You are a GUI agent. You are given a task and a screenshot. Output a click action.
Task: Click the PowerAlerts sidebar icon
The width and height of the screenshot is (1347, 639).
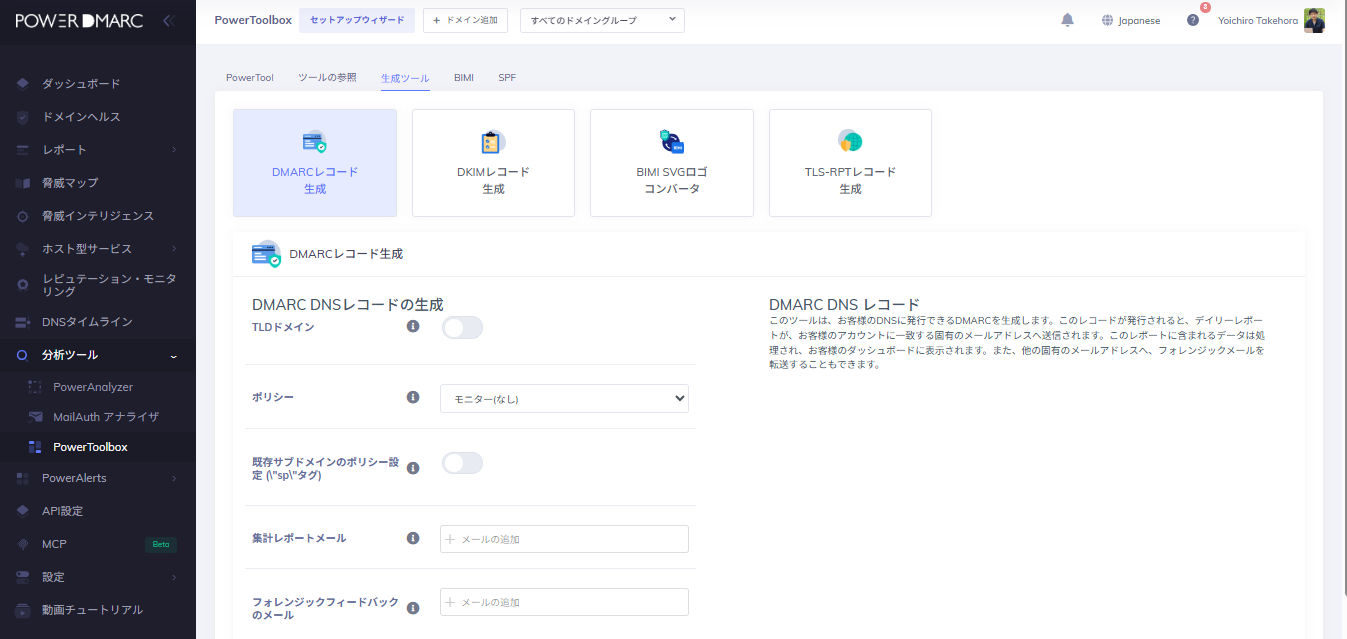coord(23,478)
